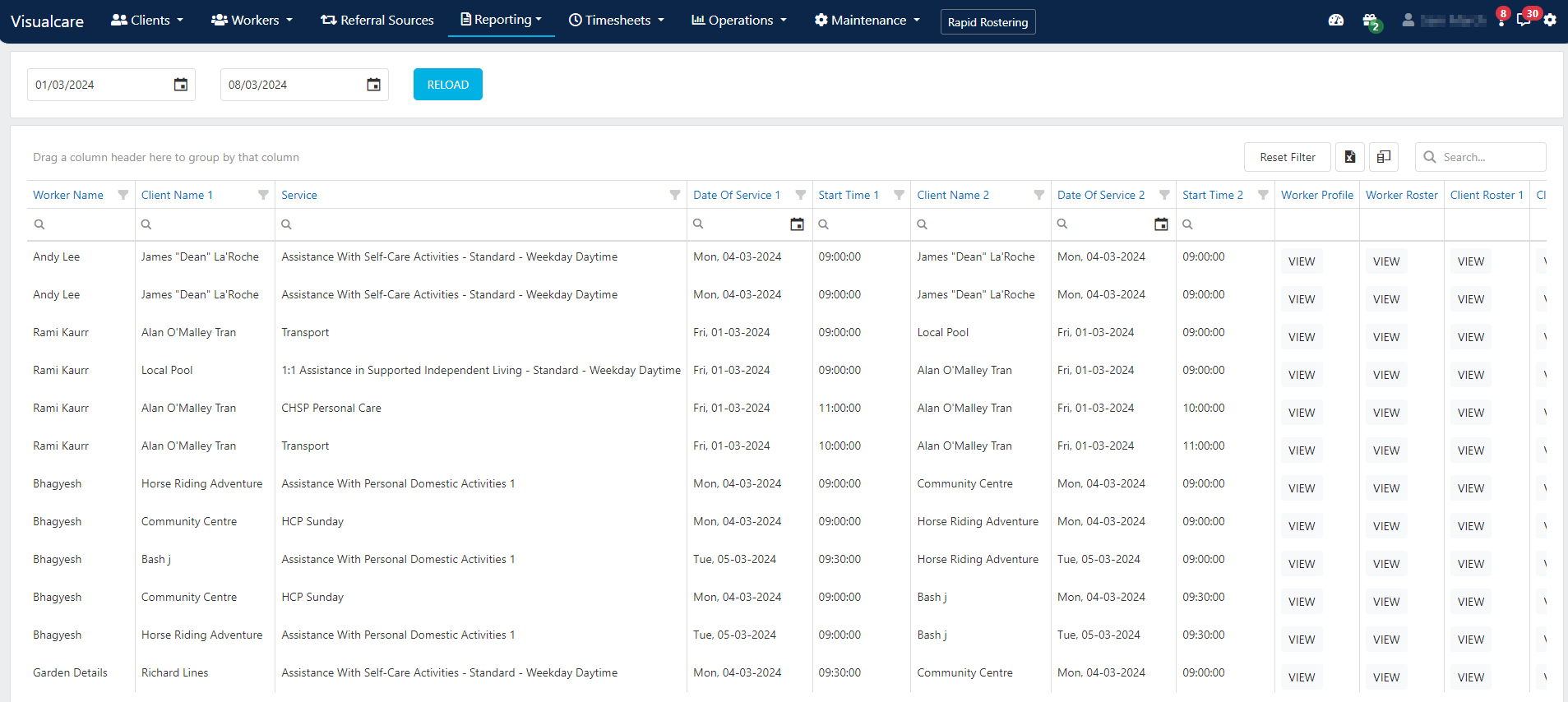1568x702 pixels.
Task: Open the chat messages icon showing 30
Action: tap(1525, 20)
